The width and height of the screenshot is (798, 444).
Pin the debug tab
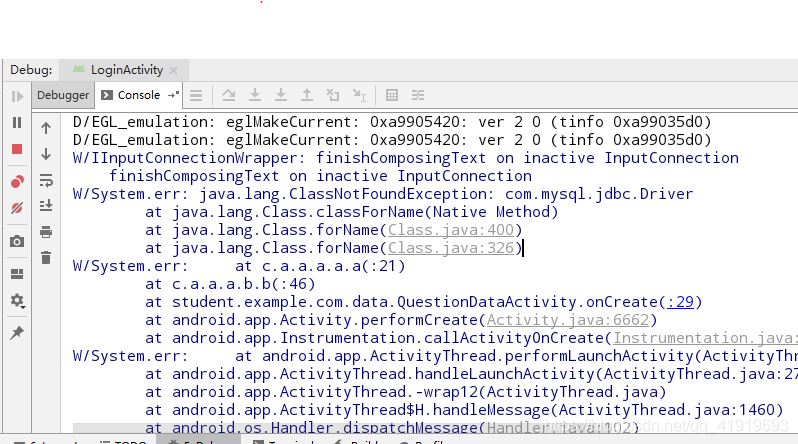(x=17, y=333)
